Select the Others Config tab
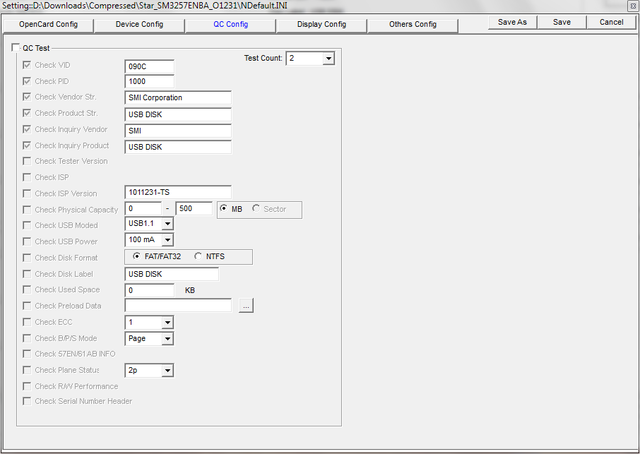 tap(412, 23)
